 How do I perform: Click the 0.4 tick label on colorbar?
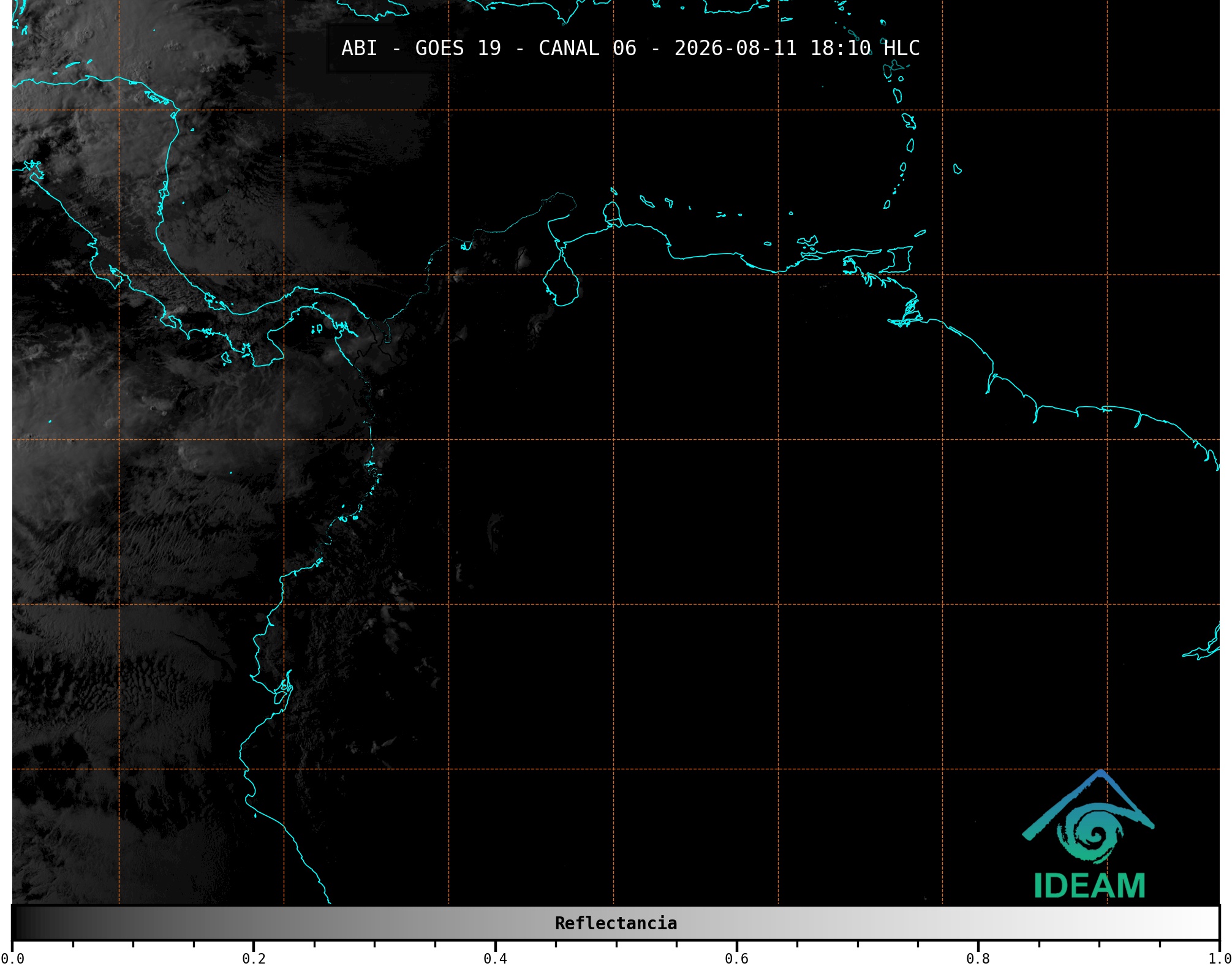(x=495, y=958)
